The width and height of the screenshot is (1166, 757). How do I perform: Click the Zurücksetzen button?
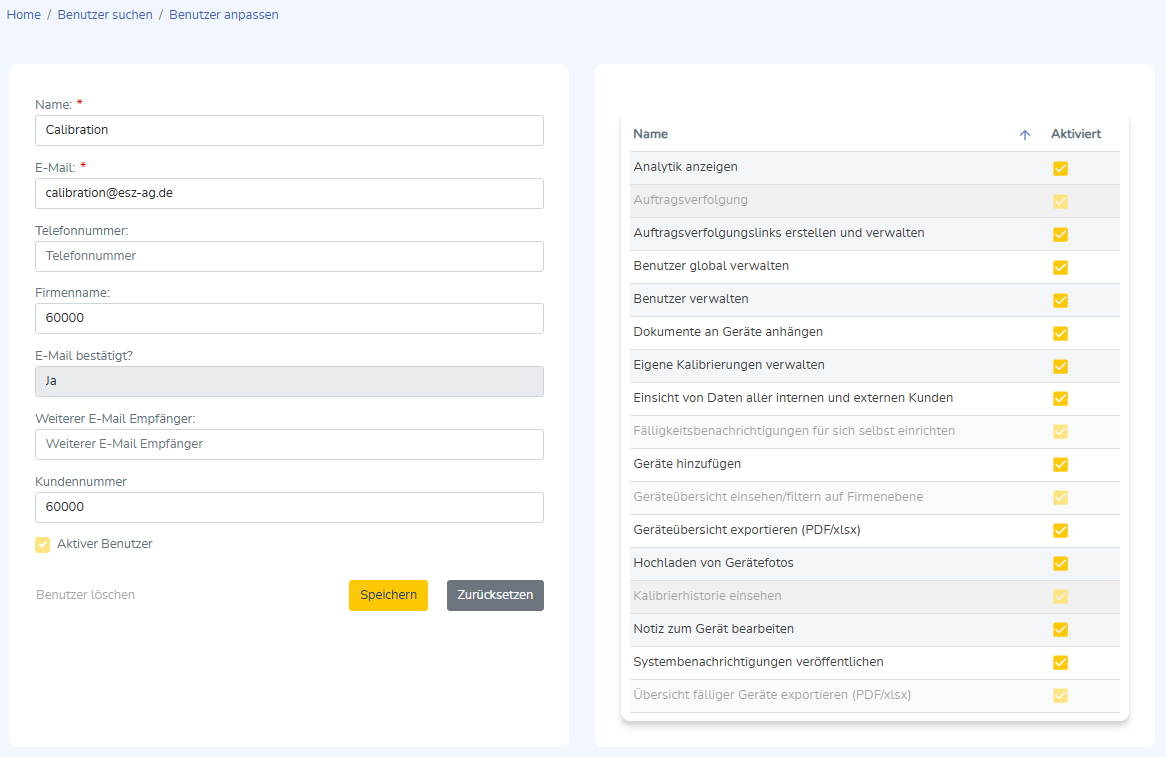(x=495, y=595)
